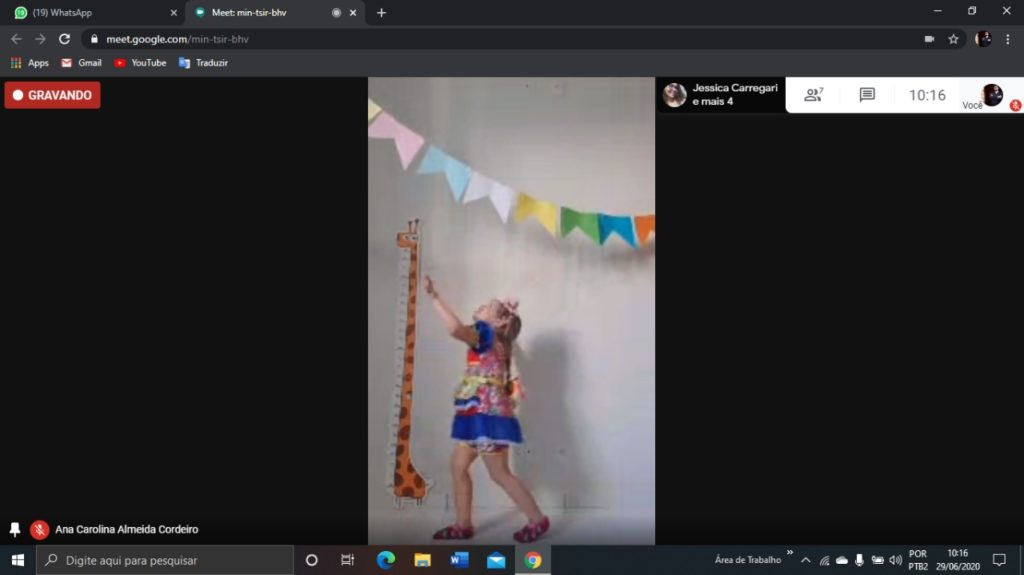Expand the Área de Trabalho toolbar chevron
1024x575 pixels.
pyautogui.click(x=790, y=553)
